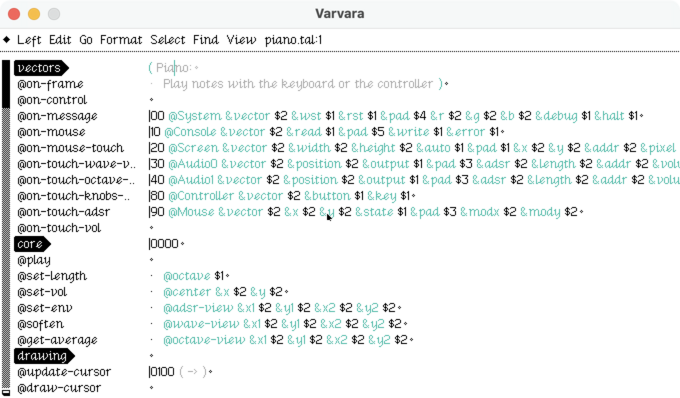The width and height of the screenshot is (680, 398).
Task: Open the Format menu
Action: [x=121, y=40]
